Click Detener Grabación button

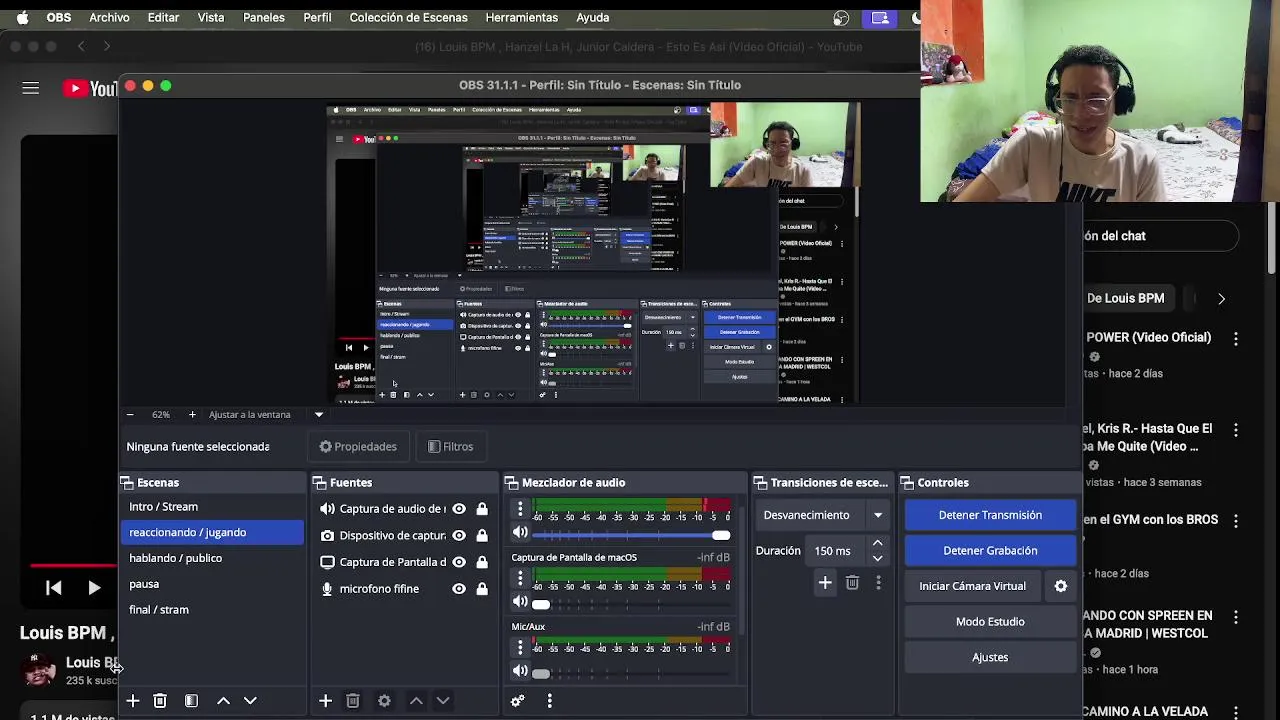[x=990, y=550]
